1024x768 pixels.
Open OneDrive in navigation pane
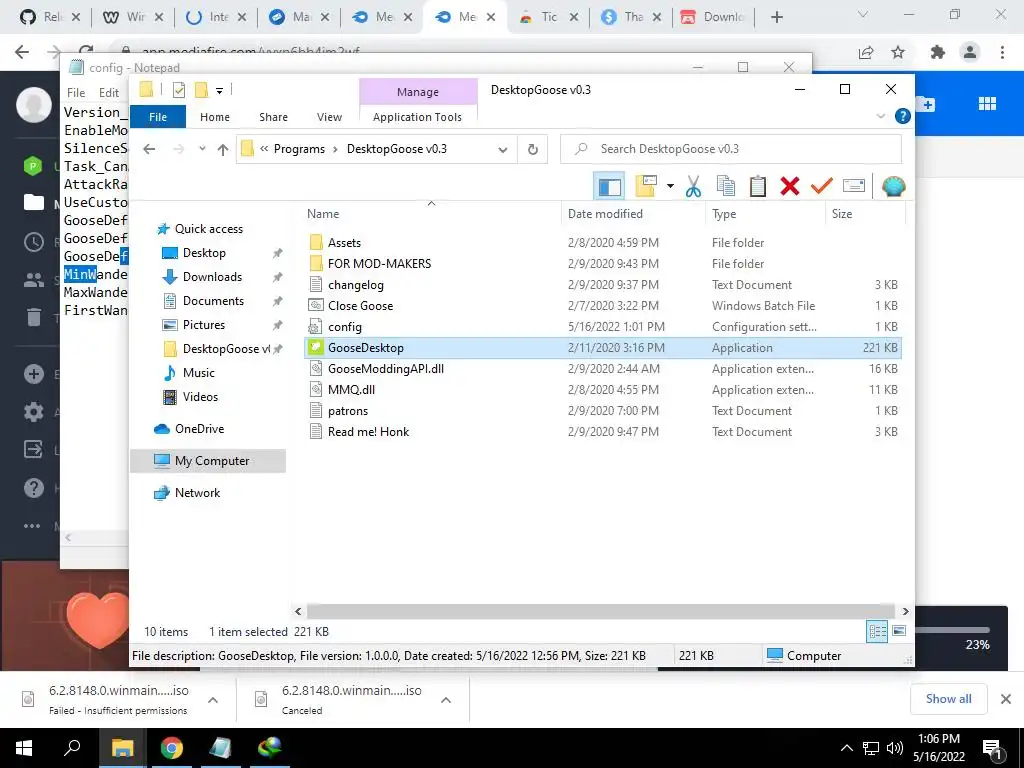point(199,429)
